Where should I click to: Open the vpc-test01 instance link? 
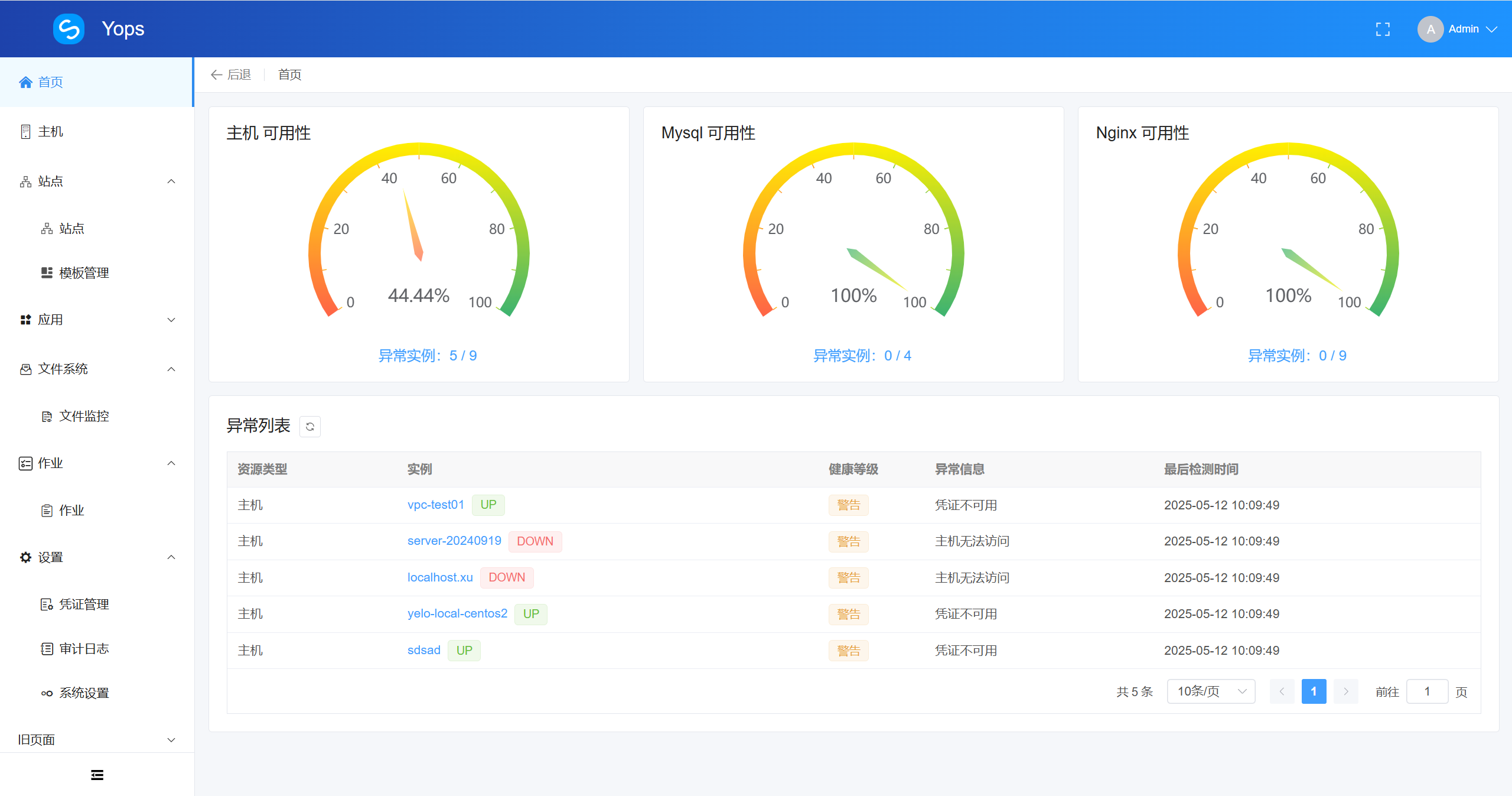tap(435, 505)
